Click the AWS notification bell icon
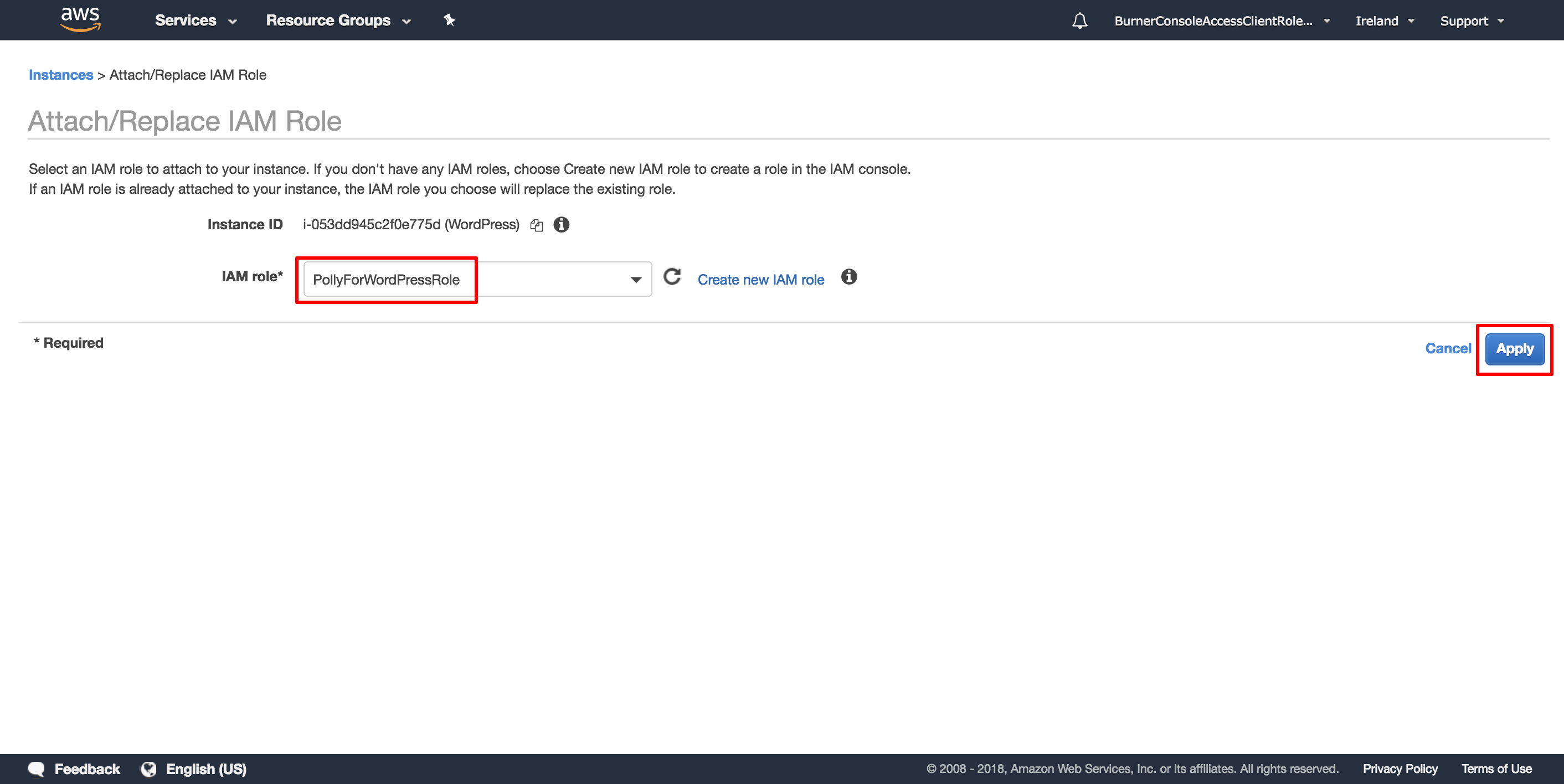The width and height of the screenshot is (1564, 784). tap(1080, 20)
